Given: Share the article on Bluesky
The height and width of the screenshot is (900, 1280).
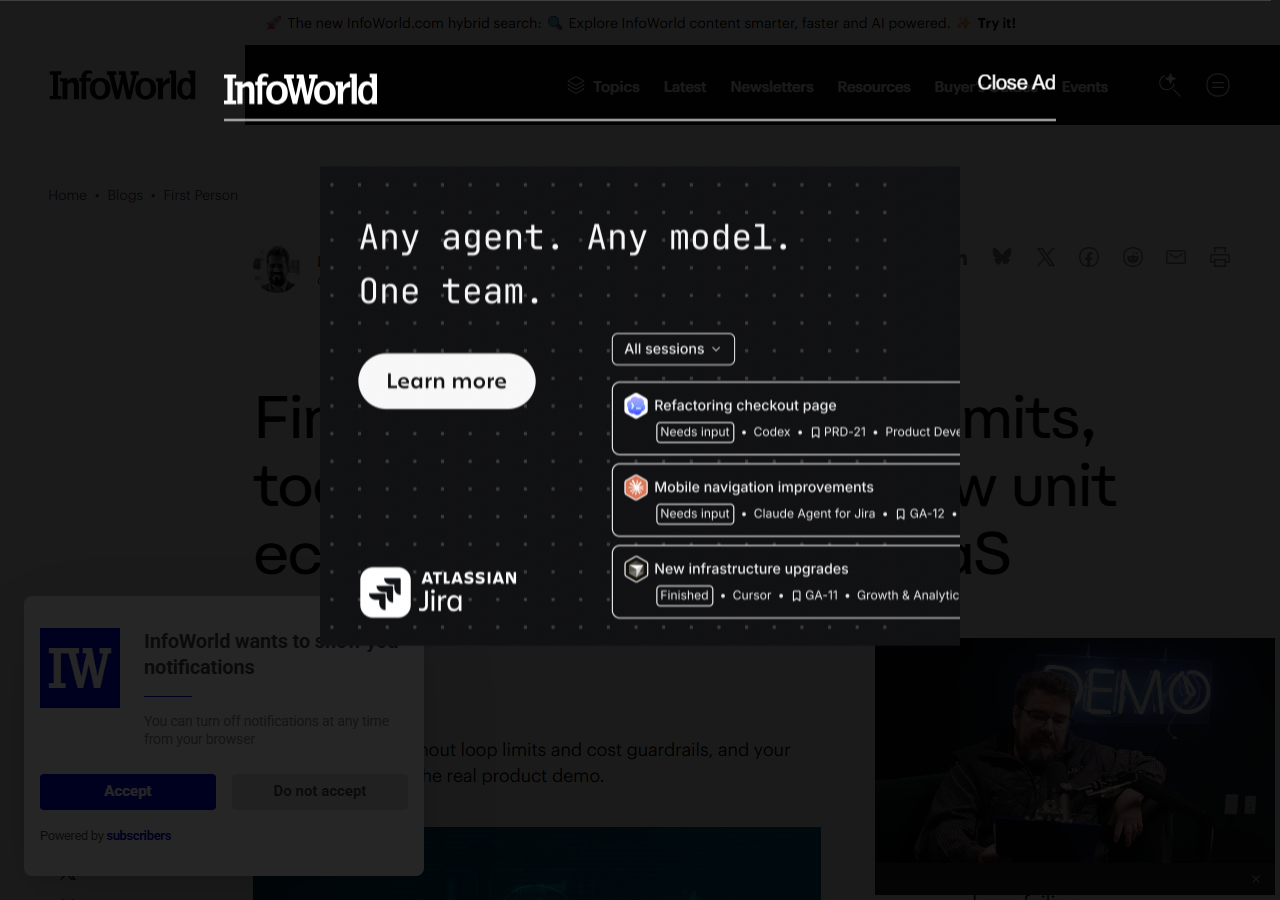Looking at the screenshot, I should 1002,257.
